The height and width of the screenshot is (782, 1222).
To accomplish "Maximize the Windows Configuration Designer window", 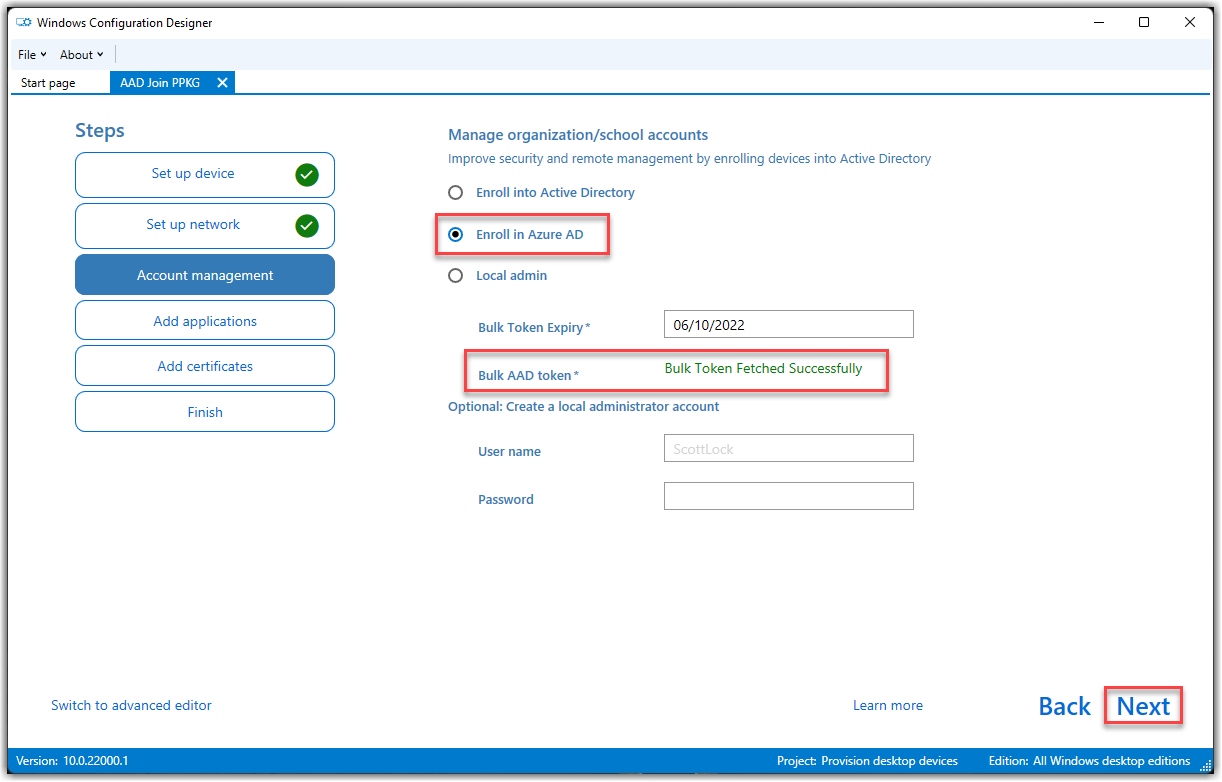I will 1144,22.
